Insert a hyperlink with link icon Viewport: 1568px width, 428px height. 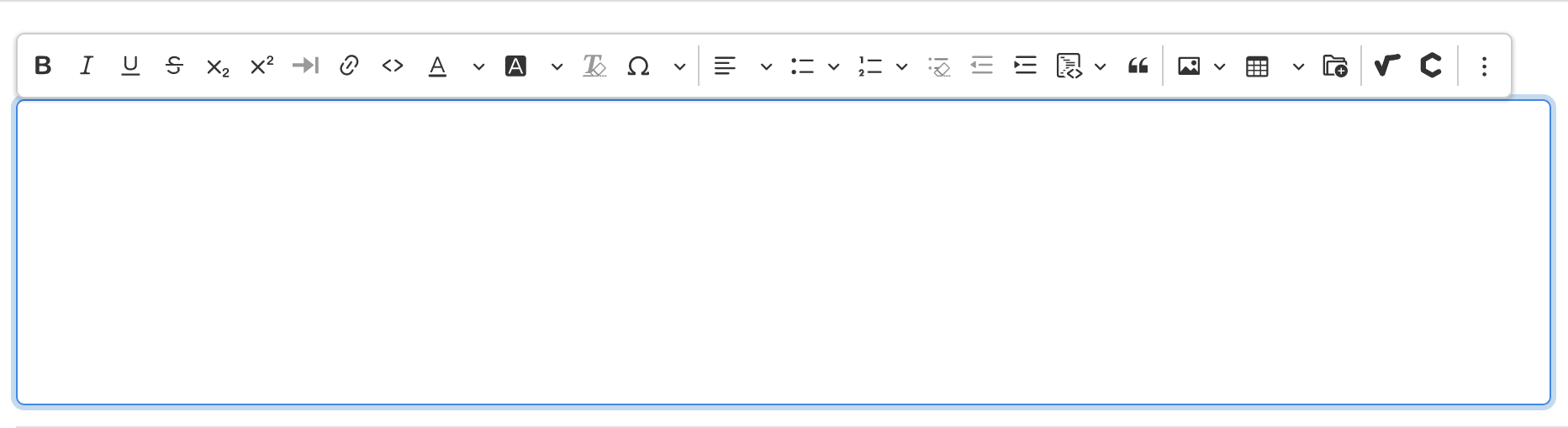tap(349, 66)
